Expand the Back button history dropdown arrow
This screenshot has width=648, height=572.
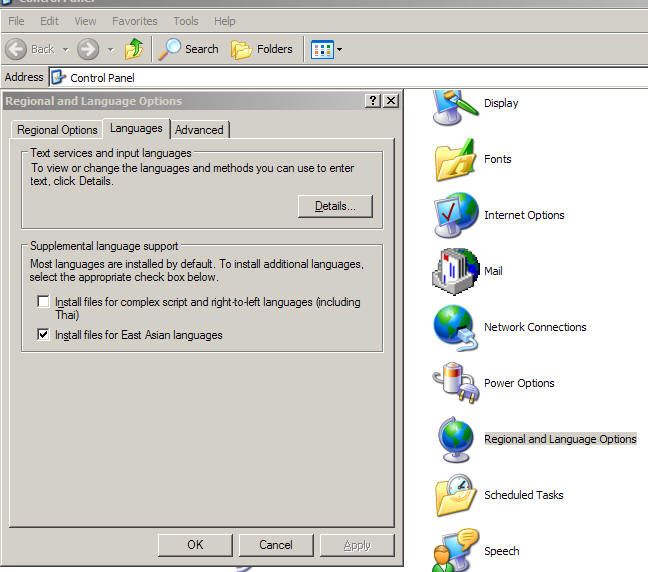pos(65,50)
